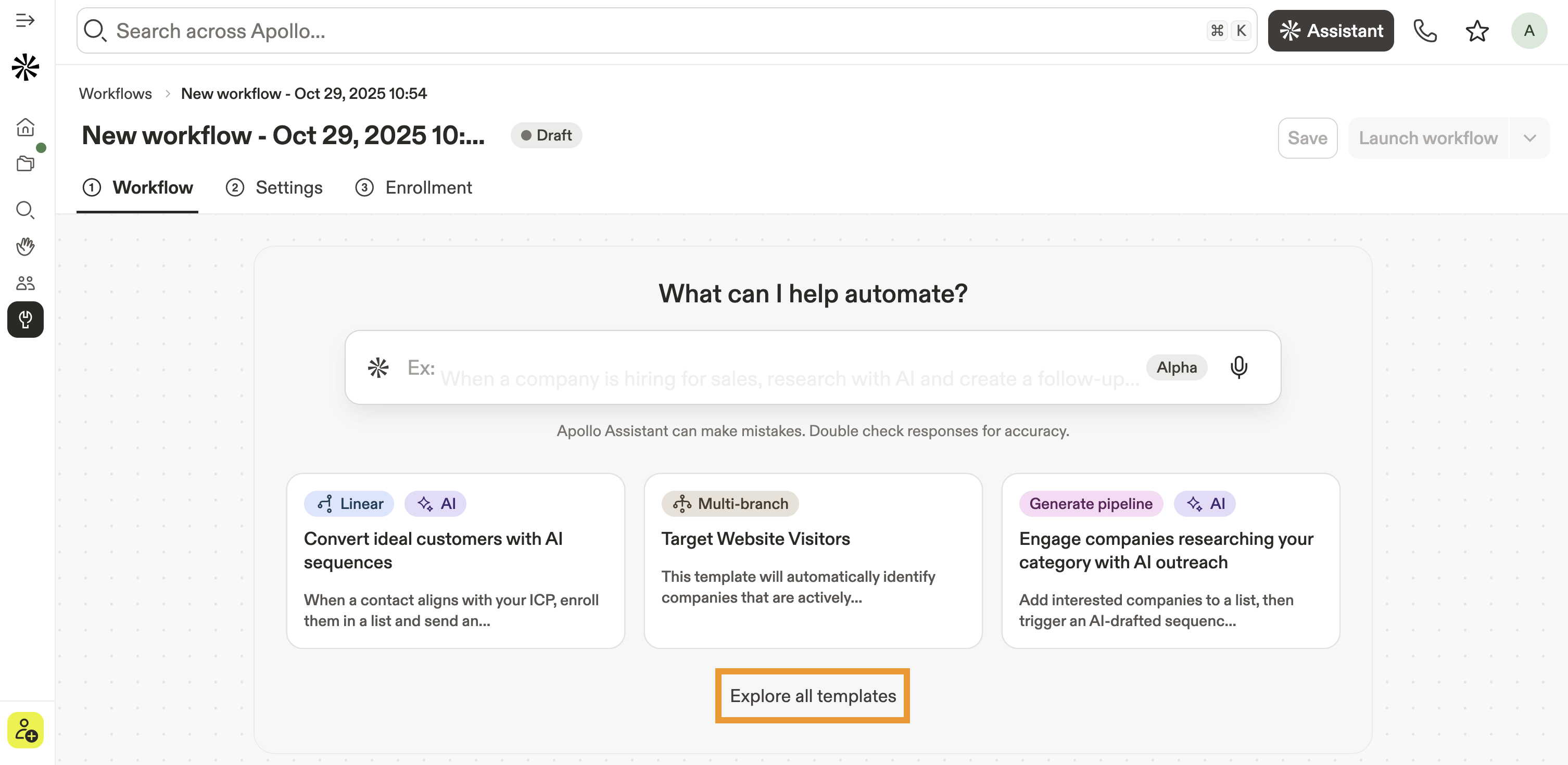Click the microphone voice input icon
This screenshot has height=765, width=1568.
(1238, 367)
